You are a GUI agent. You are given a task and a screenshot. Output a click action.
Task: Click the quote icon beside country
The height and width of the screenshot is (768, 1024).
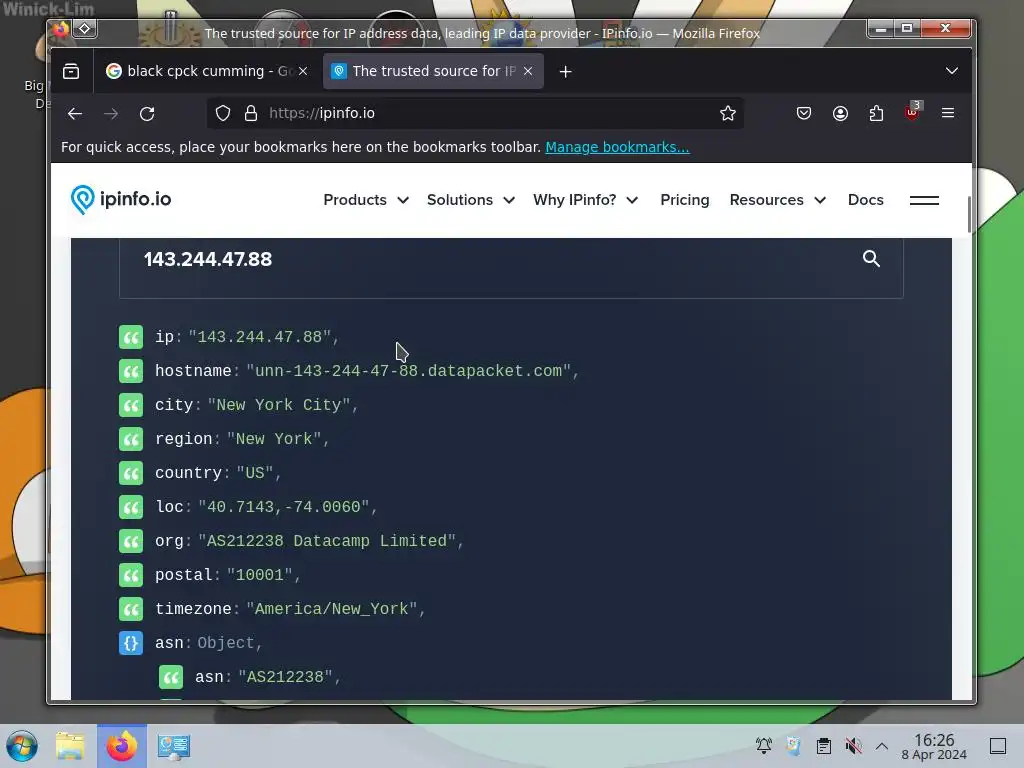(x=131, y=473)
